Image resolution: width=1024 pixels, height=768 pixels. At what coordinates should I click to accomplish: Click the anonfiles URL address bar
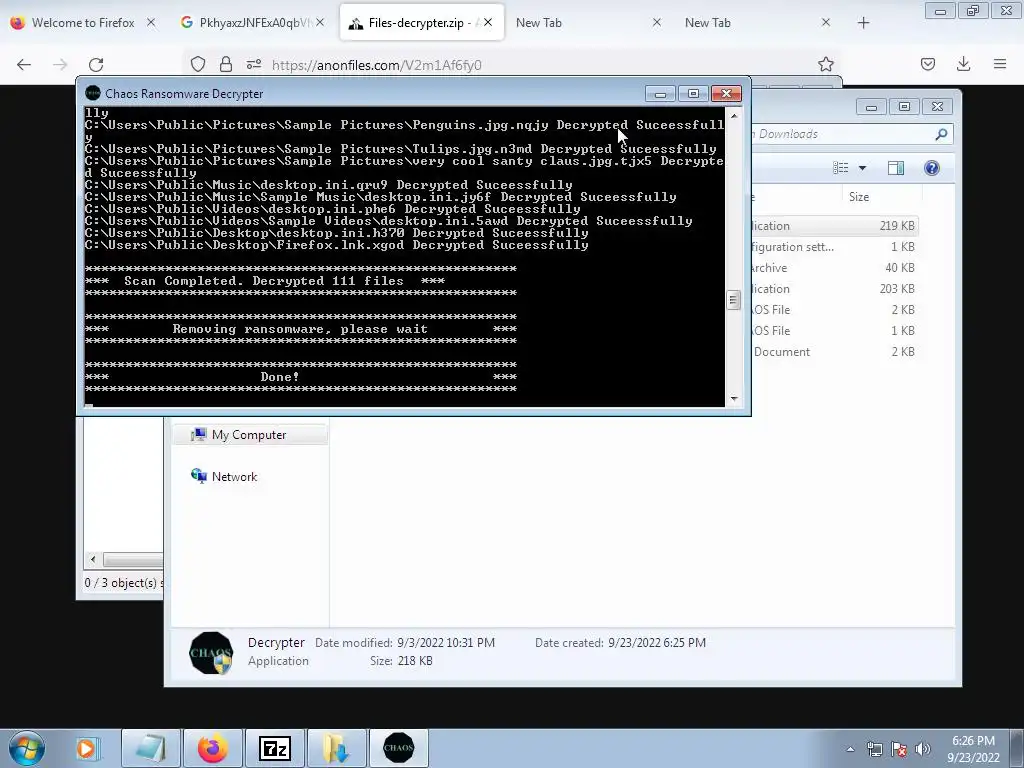[509, 65]
